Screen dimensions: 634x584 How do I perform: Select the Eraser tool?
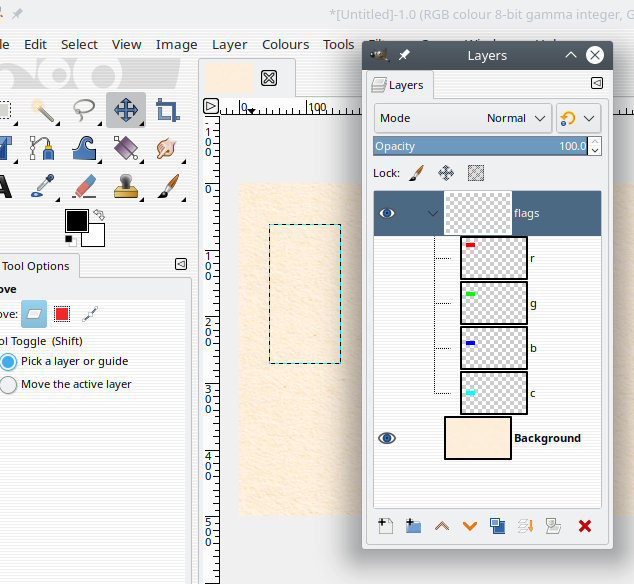(x=84, y=186)
